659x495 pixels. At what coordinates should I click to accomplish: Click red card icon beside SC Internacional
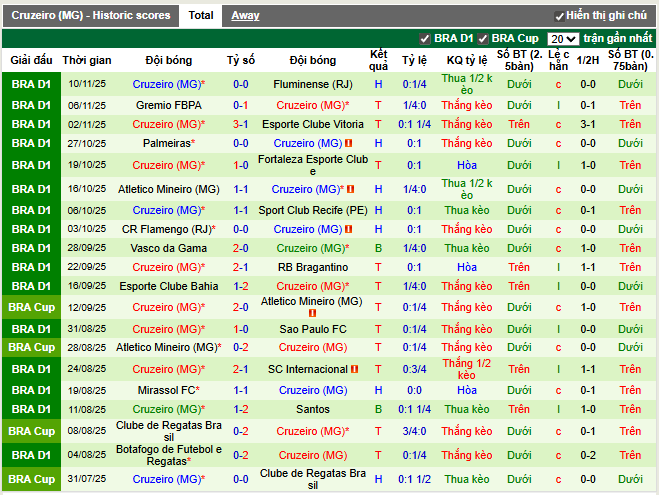(x=354, y=369)
